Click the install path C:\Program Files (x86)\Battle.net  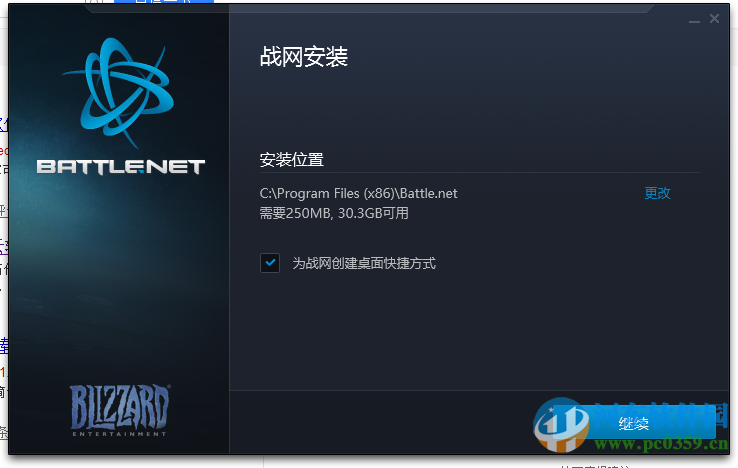pos(358,194)
